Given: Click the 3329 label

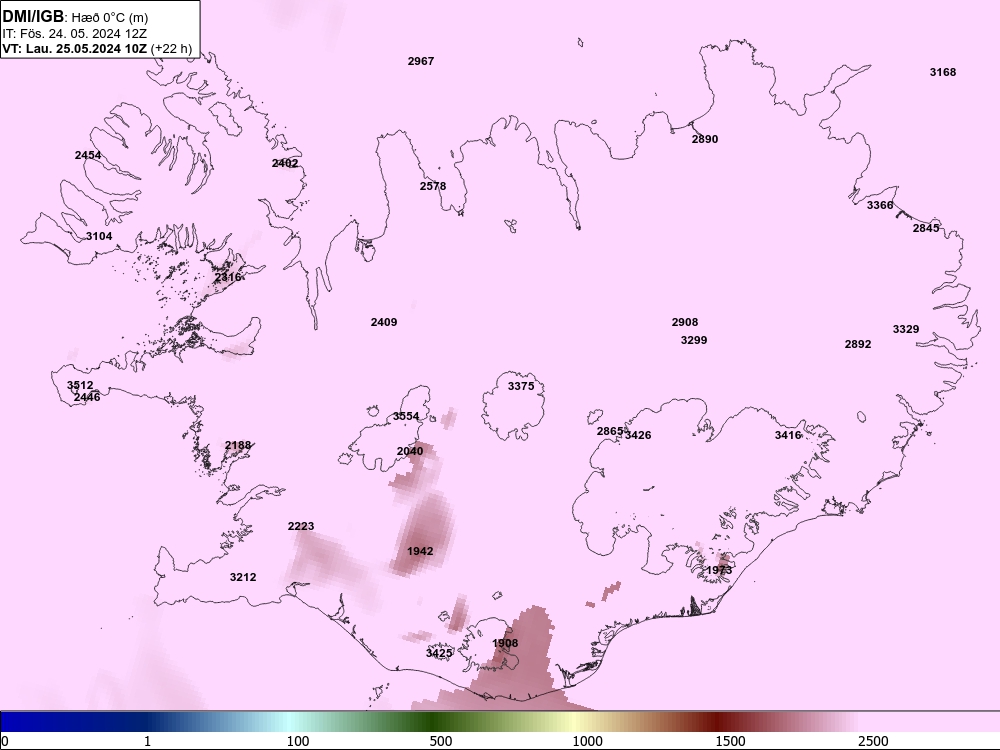Looking at the screenshot, I should [906, 329].
